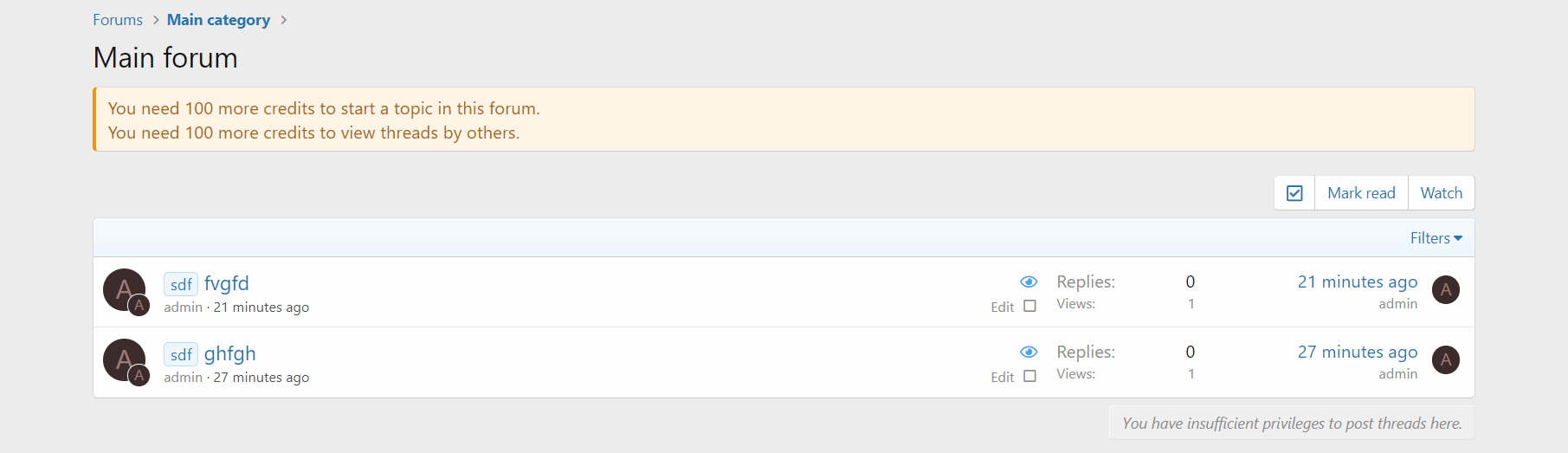Expand the Filters dropdown
This screenshot has width=1568, height=453.
(x=1436, y=238)
